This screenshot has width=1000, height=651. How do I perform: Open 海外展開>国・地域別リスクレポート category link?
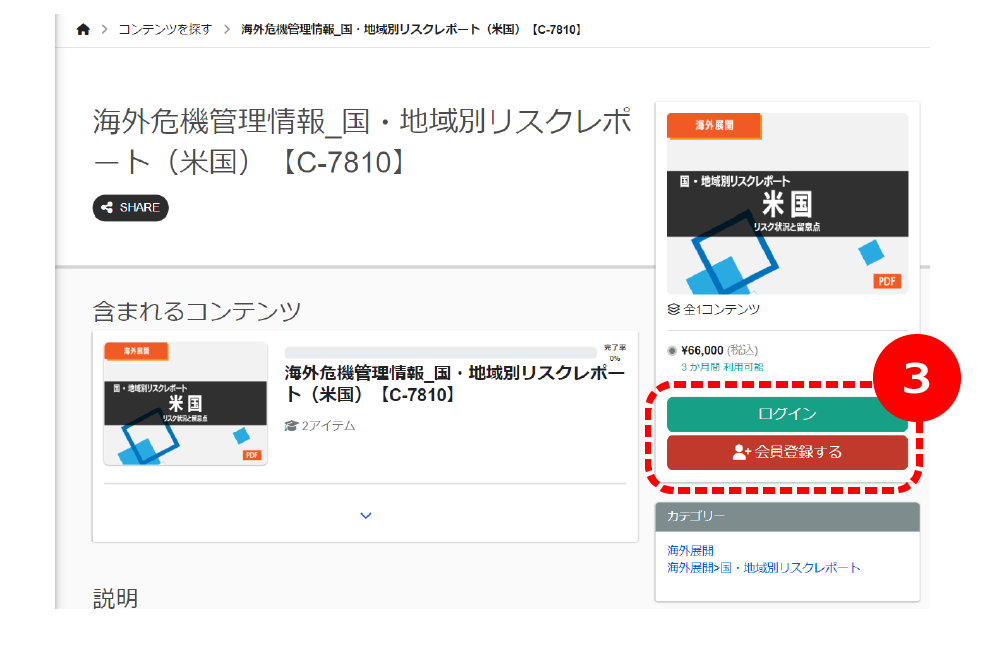[x=764, y=567]
